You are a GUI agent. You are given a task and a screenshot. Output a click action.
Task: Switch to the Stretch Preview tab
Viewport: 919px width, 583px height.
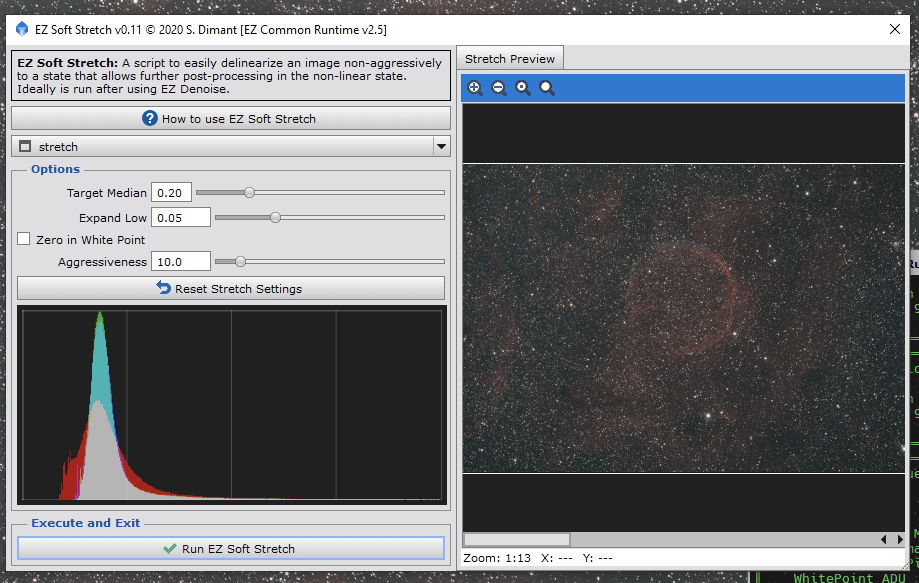tap(510, 59)
